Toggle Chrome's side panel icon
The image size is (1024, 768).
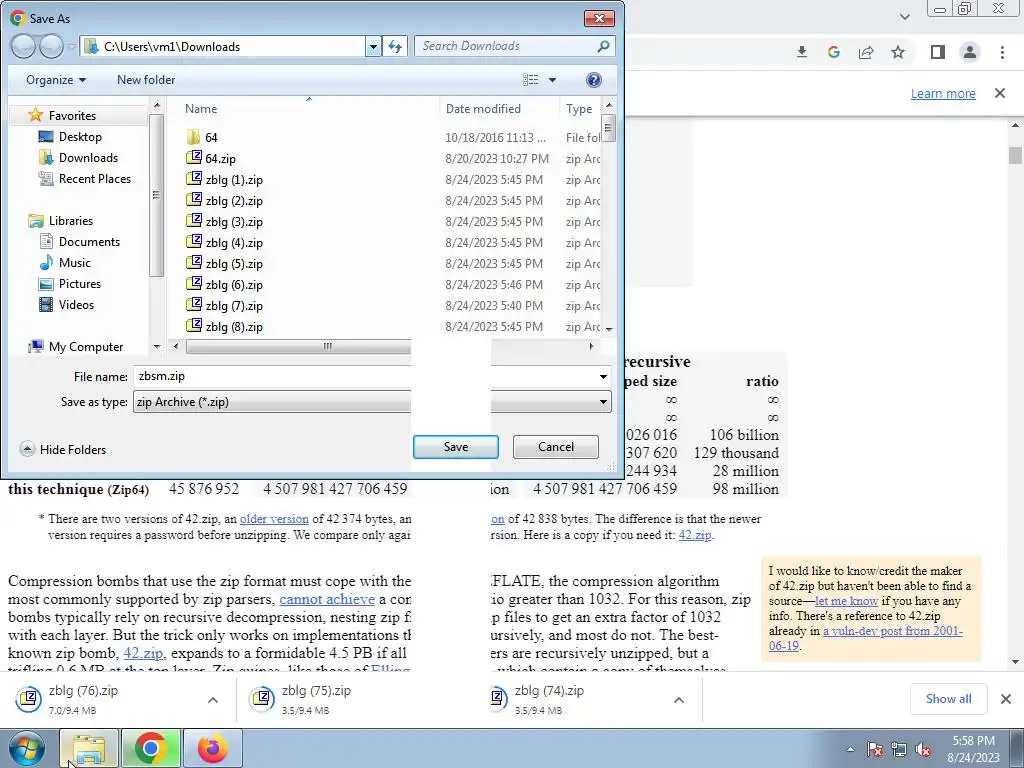point(938,52)
